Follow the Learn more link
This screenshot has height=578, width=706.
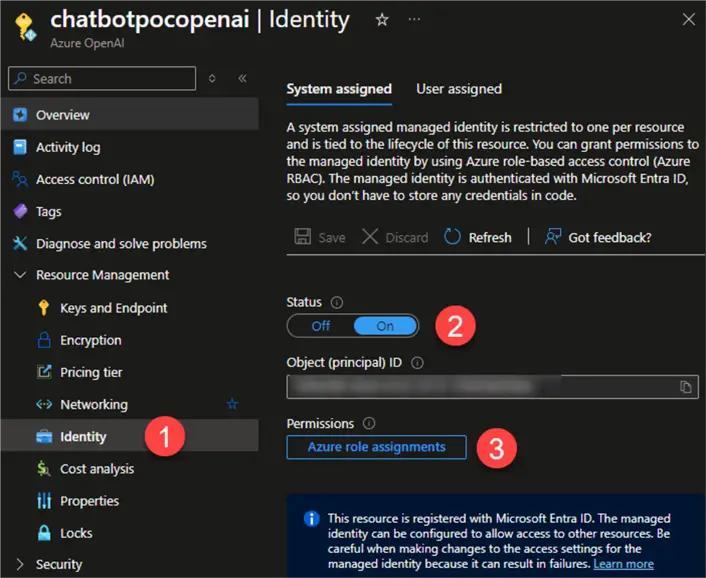click(x=623, y=564)
